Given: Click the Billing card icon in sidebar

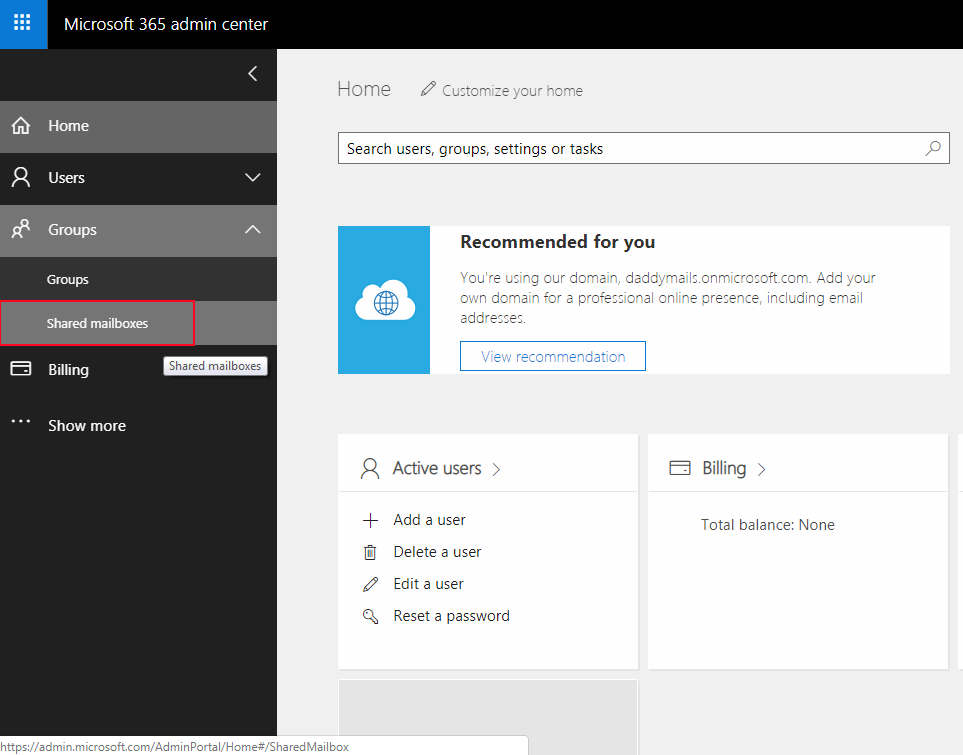Looking at the screenshot, I should 21,369.
